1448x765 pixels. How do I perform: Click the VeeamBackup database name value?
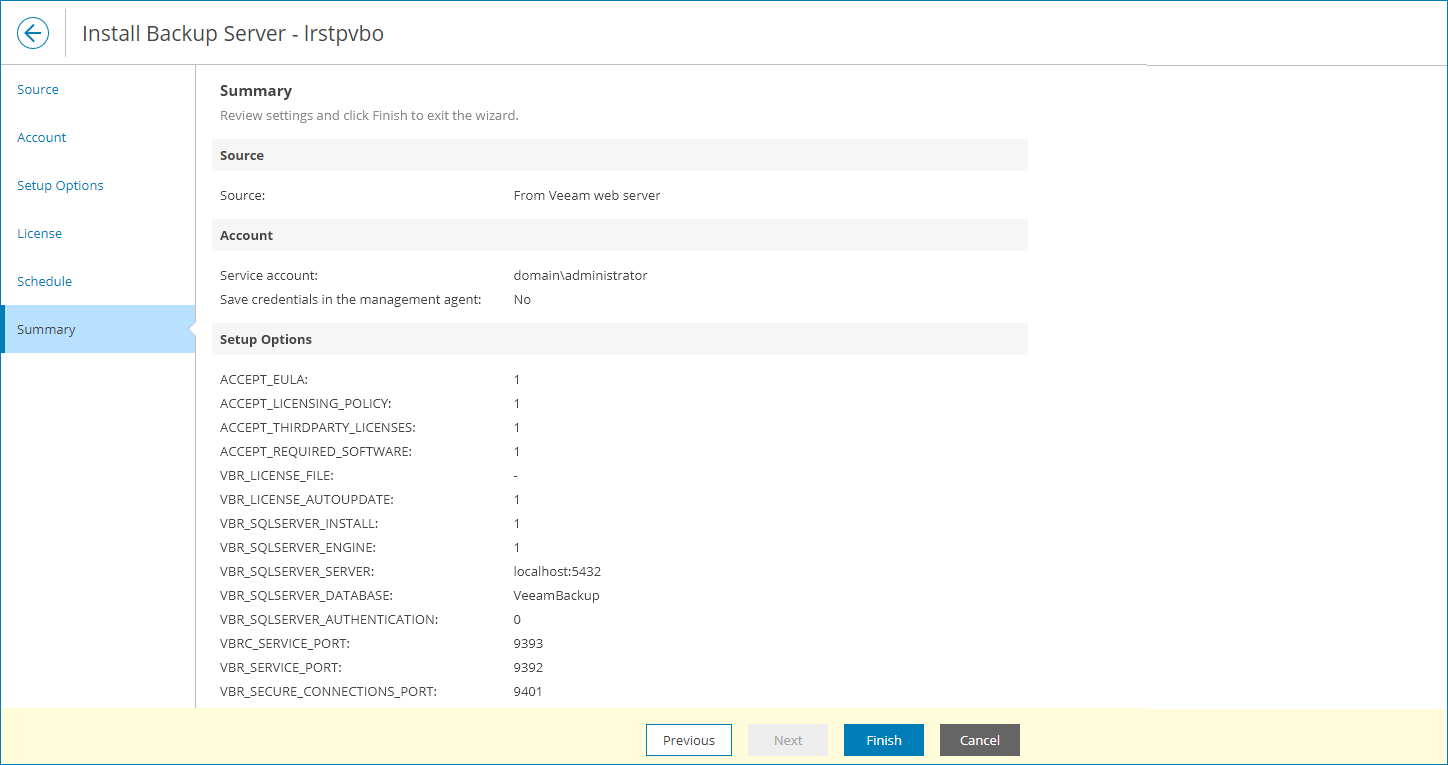556,595
